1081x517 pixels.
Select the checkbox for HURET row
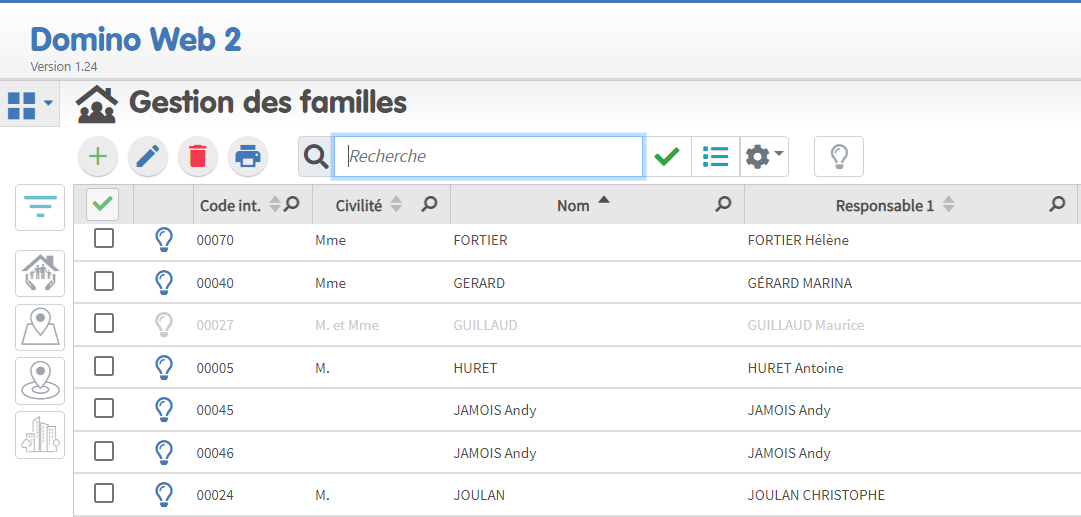[x=104, y=367]
